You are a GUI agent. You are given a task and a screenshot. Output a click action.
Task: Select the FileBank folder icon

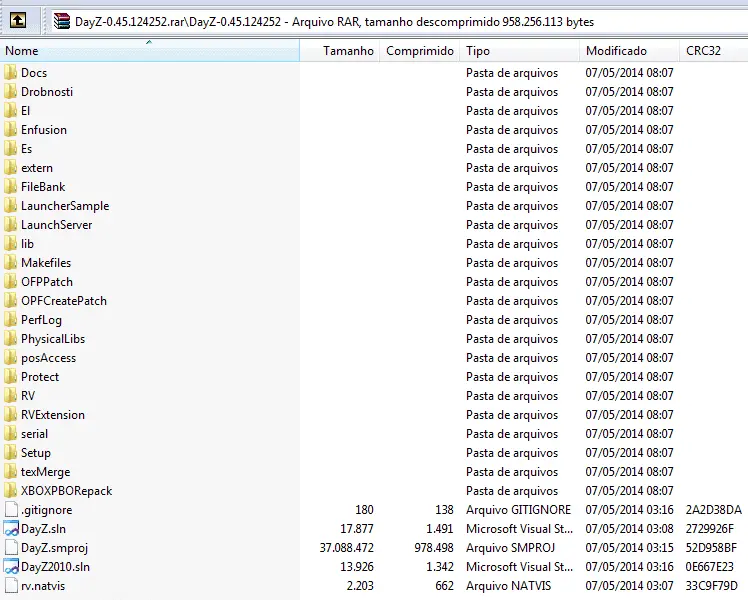click(x=10, y=187)
